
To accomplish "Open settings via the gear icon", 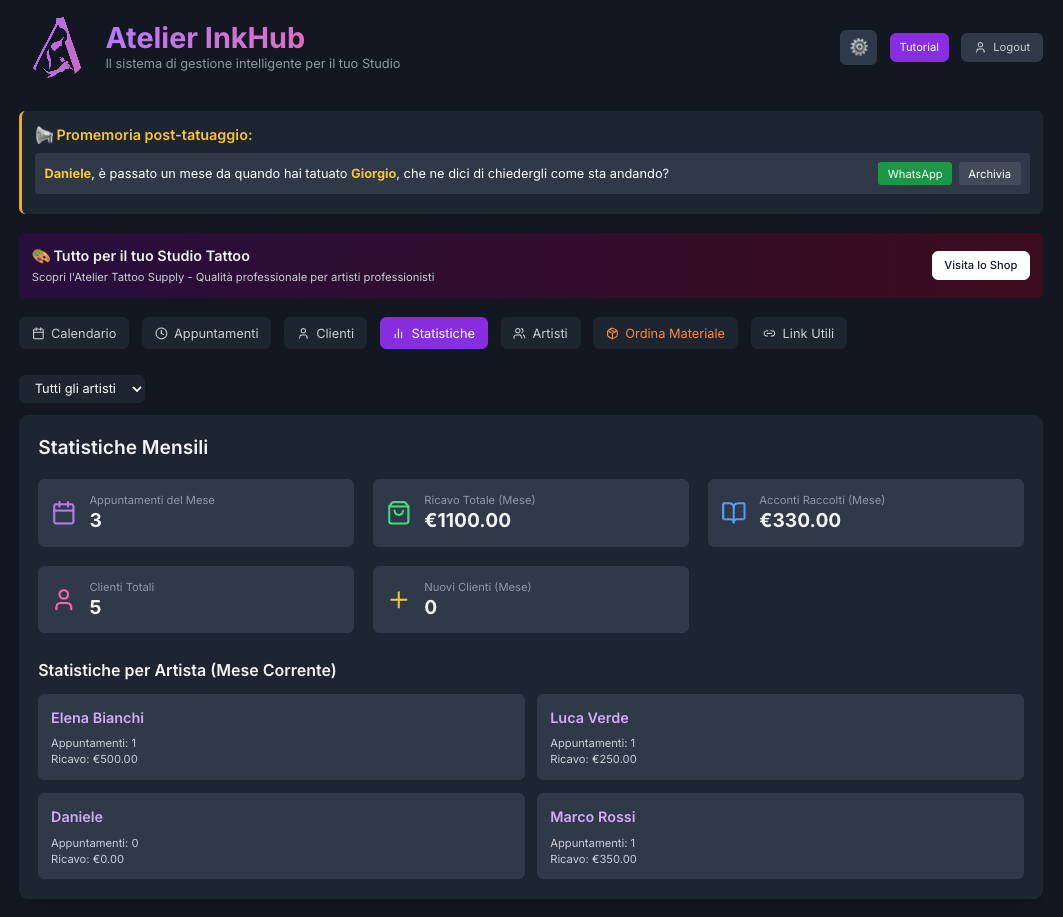I will pos(858,47).
